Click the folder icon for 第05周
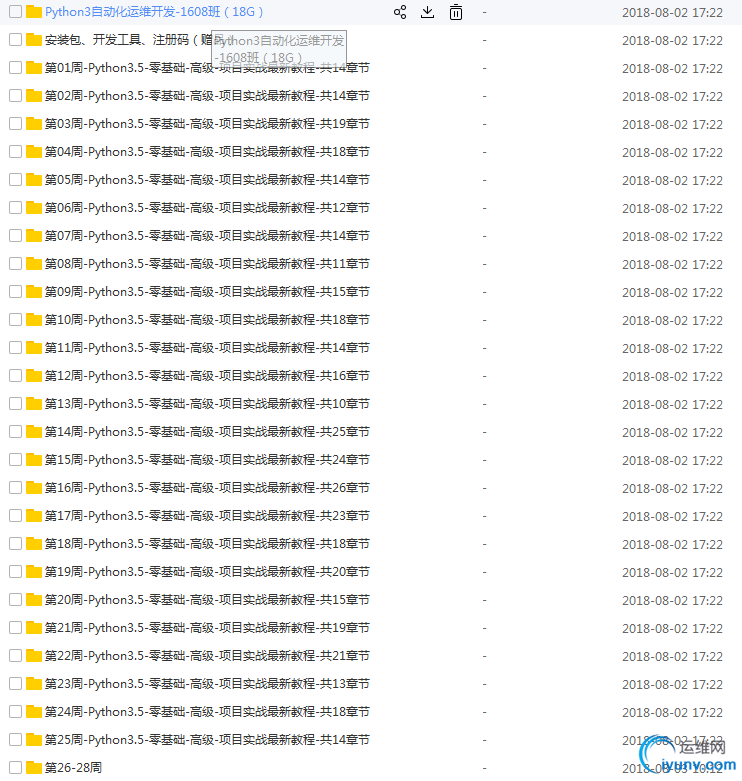This screenshot has width=742, height=781. pyautogui.click(x=34, y=180)
